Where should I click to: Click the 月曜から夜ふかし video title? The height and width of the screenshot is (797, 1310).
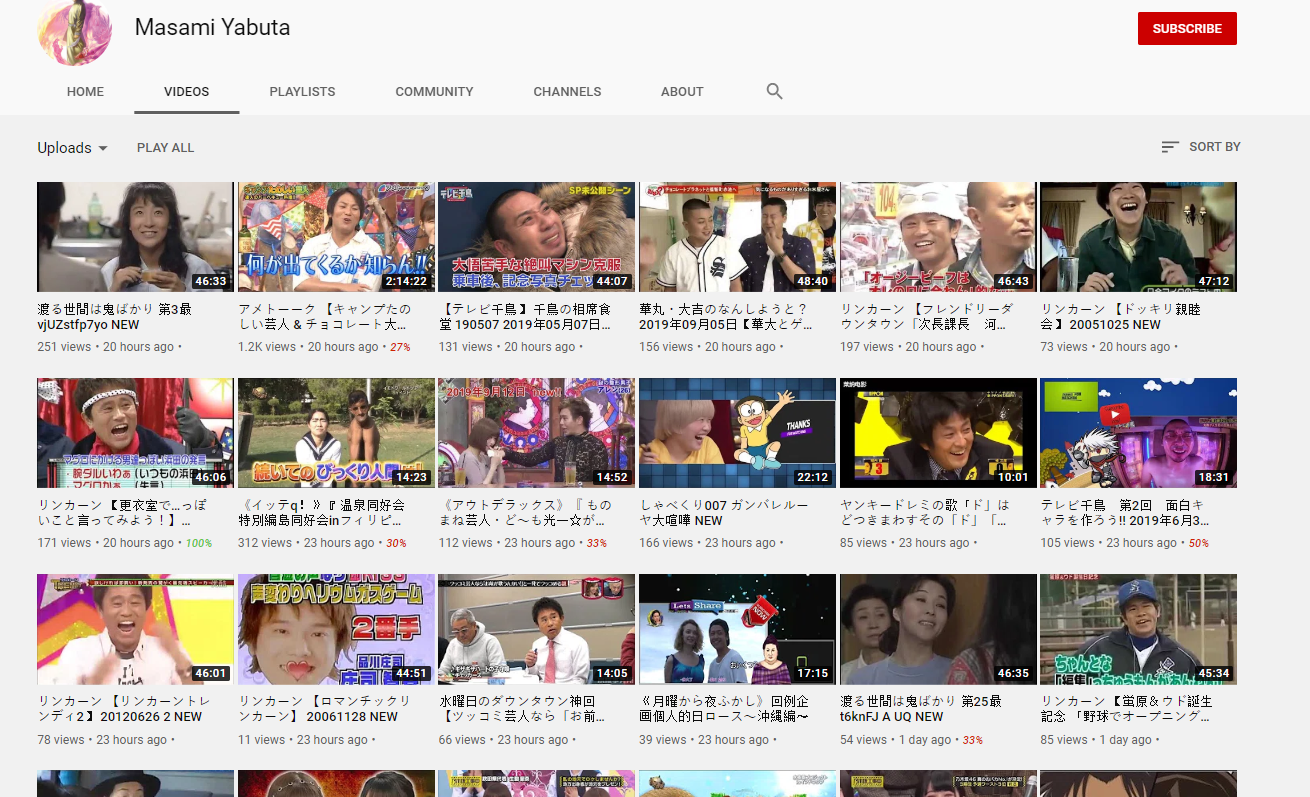pos(725,709)
